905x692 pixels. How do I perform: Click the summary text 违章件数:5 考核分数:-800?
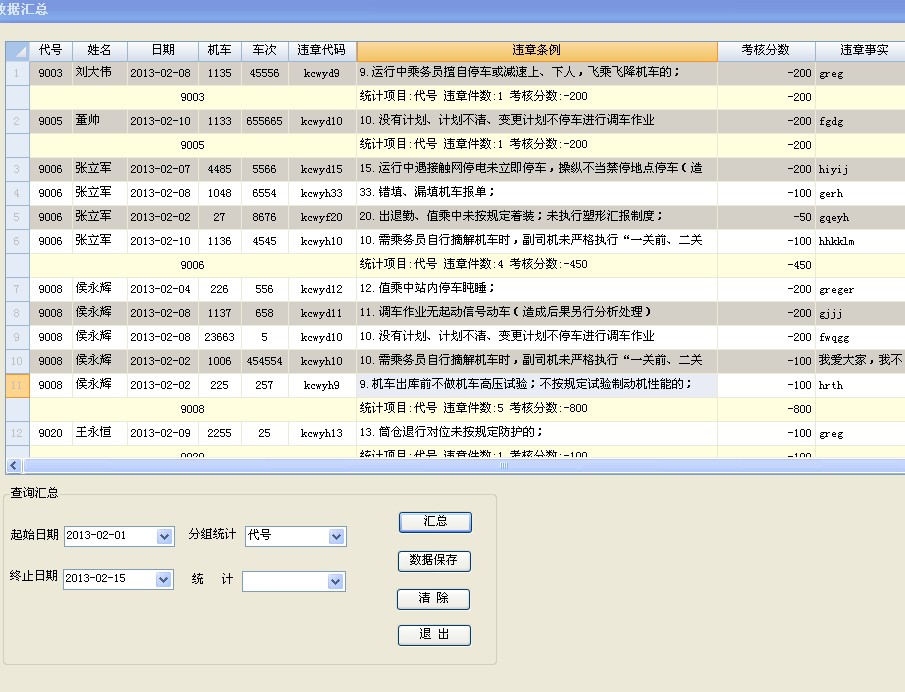515,408
